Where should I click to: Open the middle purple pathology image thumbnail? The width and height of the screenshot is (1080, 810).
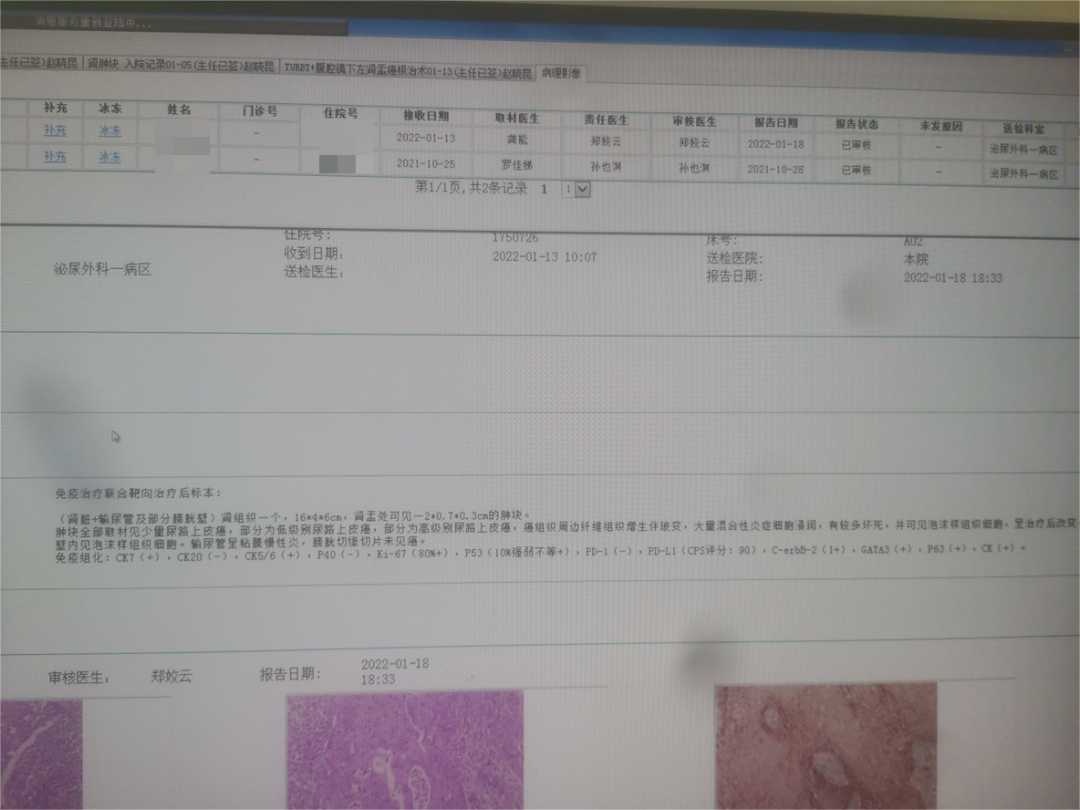[405, 751]
